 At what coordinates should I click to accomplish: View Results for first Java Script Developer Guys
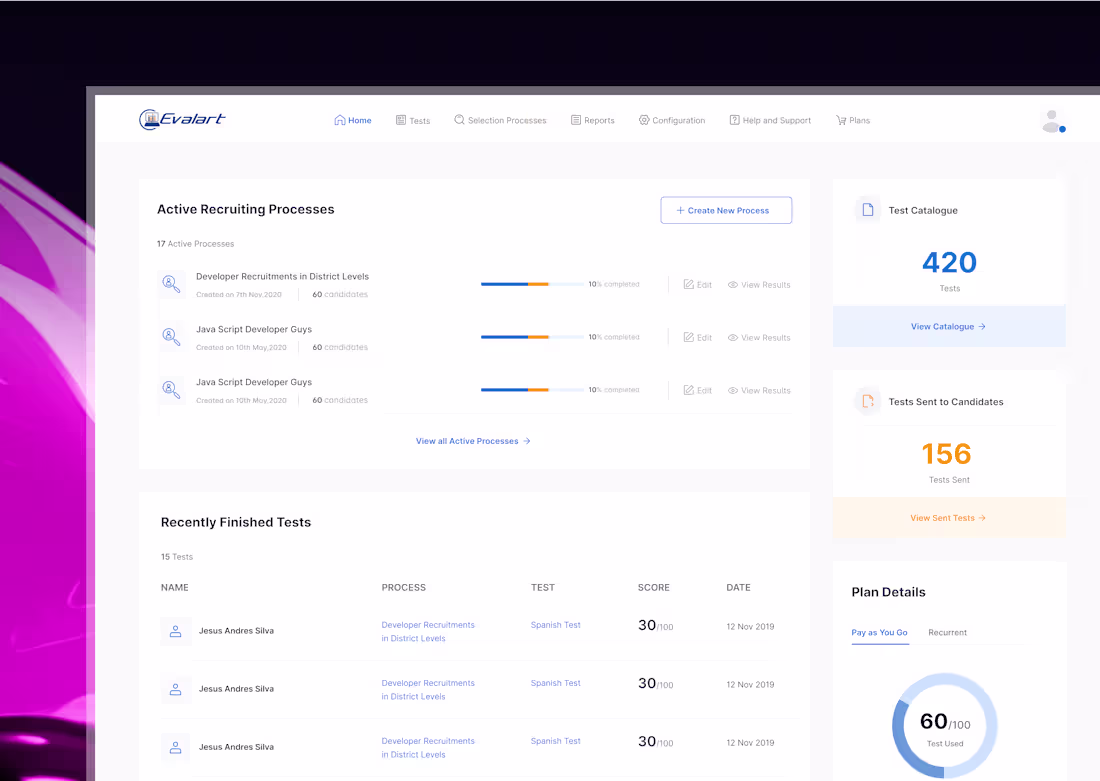click(x=759, y=338)
